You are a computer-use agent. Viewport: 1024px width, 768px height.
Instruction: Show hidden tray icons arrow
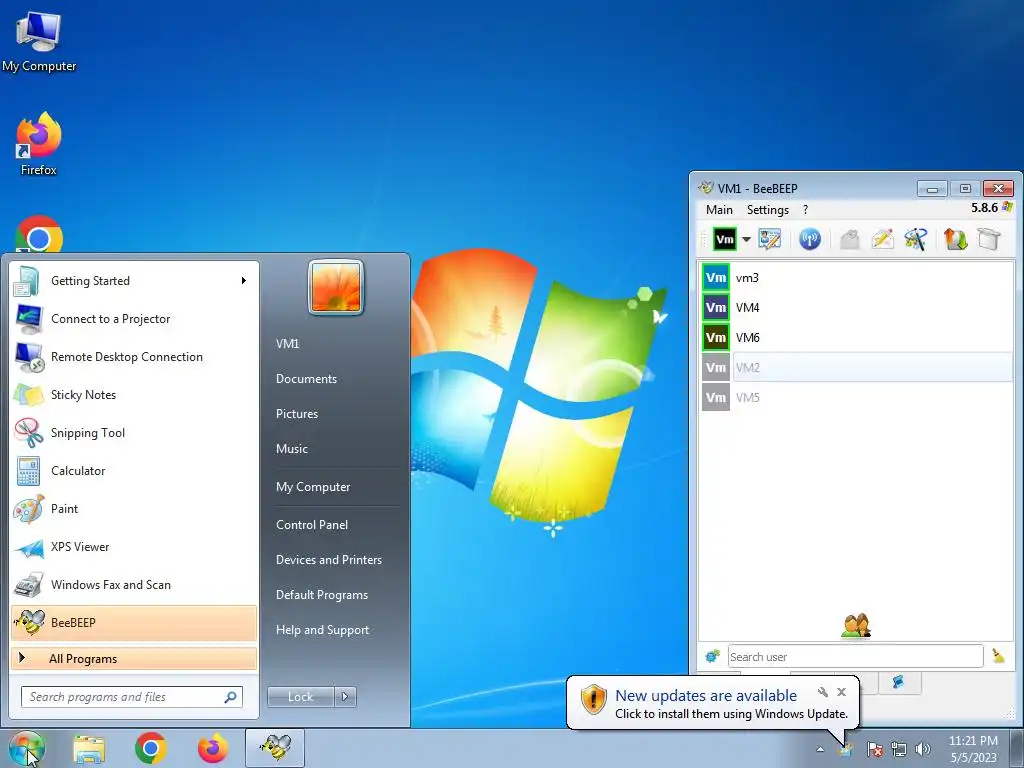[820, 749]
